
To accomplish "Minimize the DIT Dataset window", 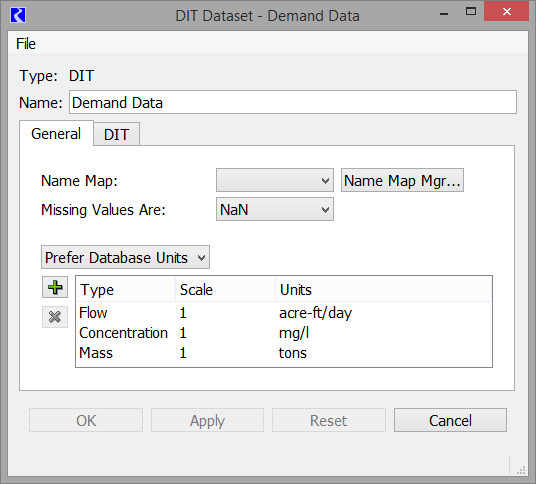I will 444,14.
